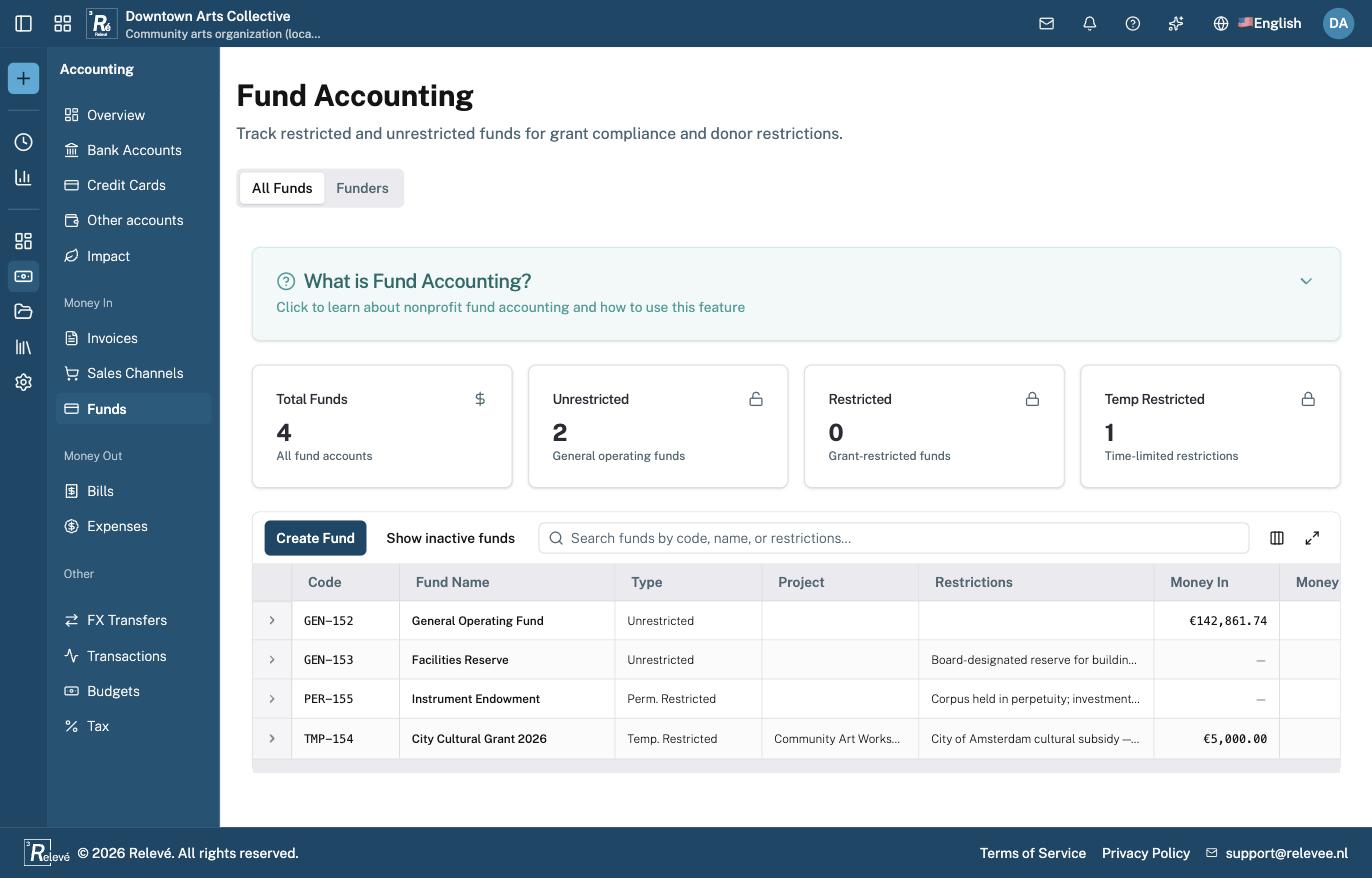Click the Create Fund button

click(315, 538)
